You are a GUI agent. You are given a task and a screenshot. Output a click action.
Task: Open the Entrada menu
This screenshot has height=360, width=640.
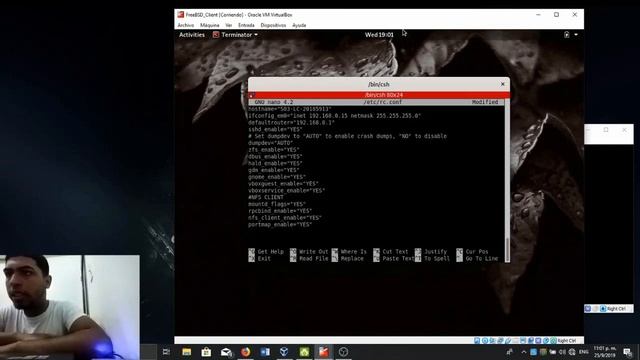point(246,25)
